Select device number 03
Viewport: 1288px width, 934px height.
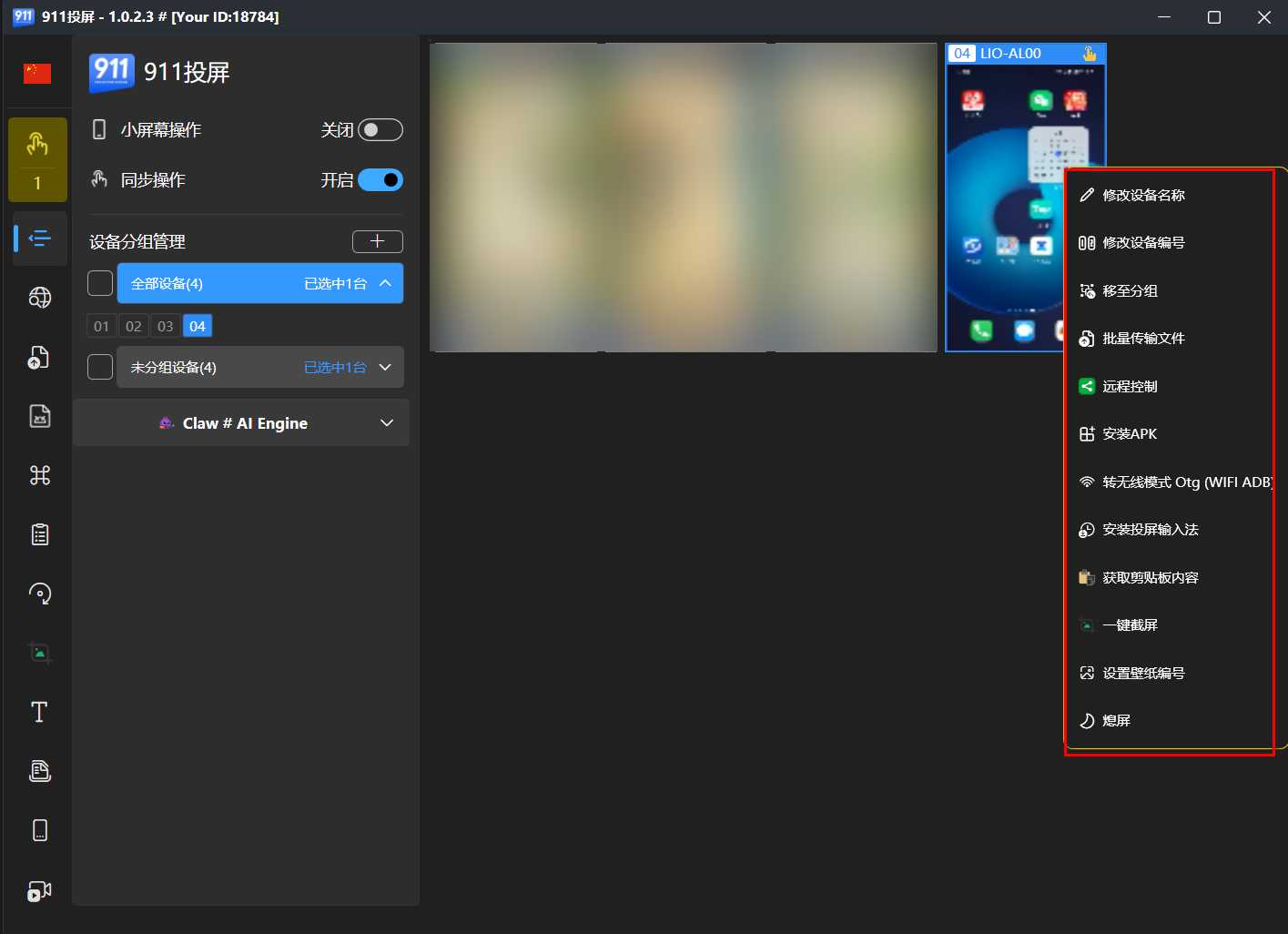coord(165,326)
